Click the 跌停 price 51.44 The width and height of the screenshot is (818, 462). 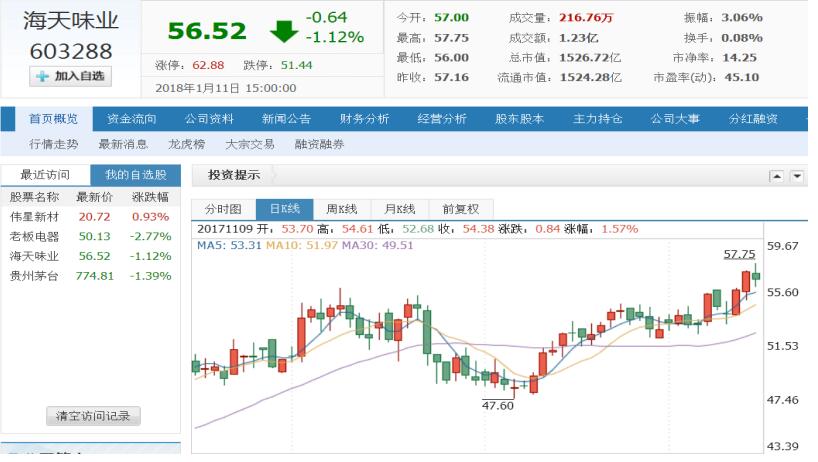296,66
